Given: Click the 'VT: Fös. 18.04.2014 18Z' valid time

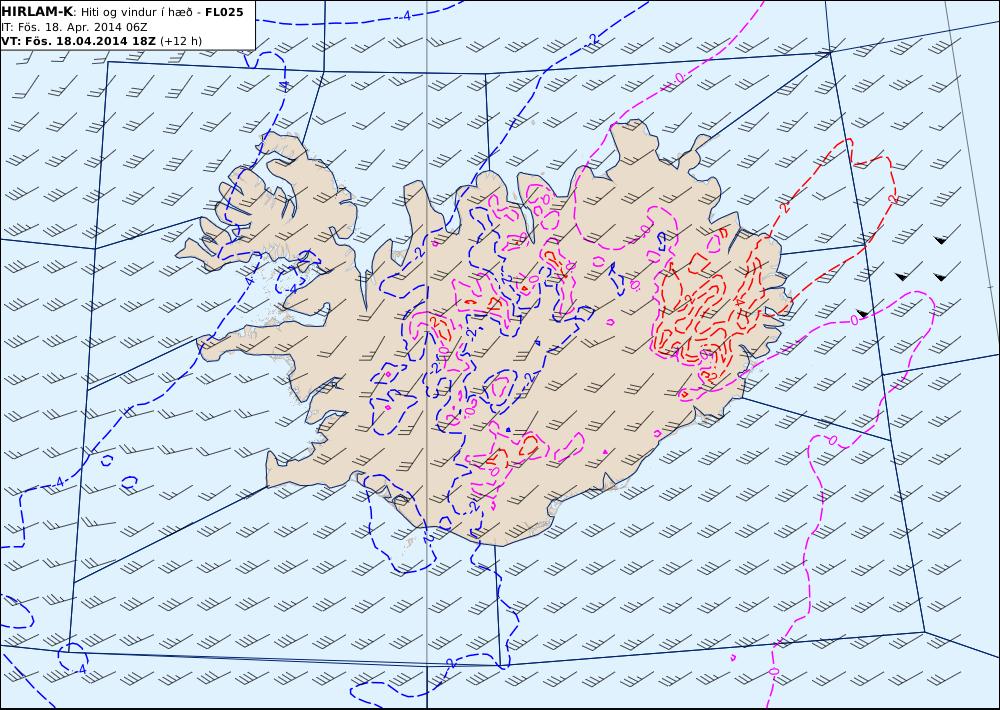Looking at the screenshot, I should pos(78,41).
